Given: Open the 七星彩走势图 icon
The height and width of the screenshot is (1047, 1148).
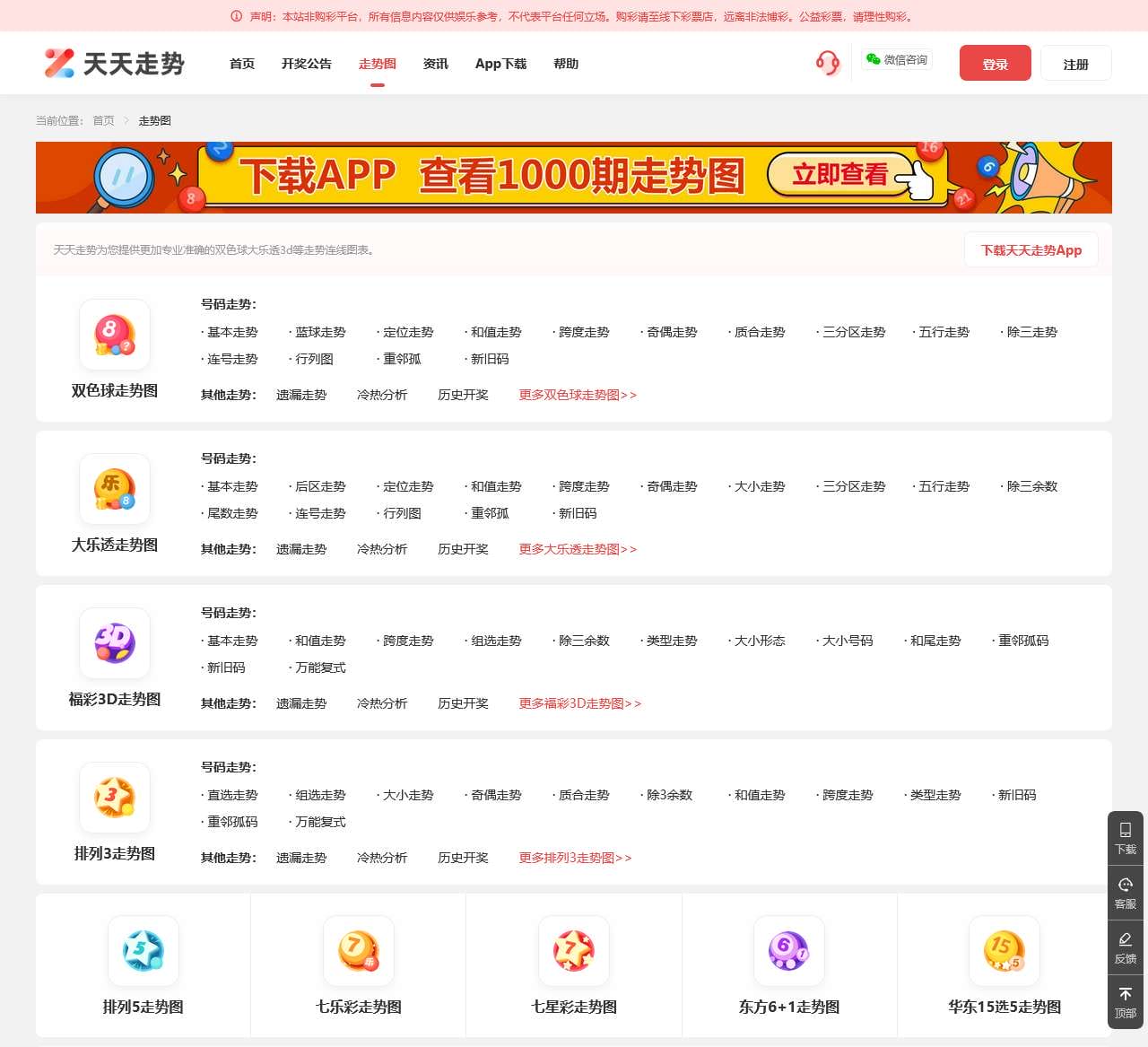Looking at the screenshot, I should pos(574,951).
